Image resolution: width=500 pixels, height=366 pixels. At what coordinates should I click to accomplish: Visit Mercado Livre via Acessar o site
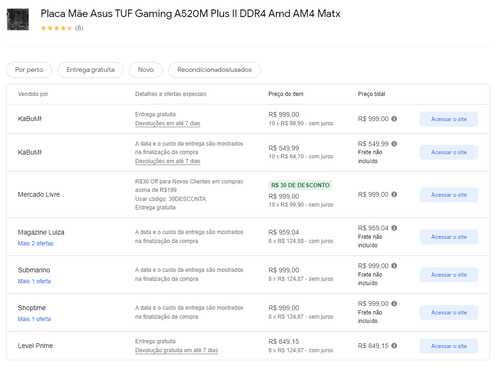click(x=449, y=195)
